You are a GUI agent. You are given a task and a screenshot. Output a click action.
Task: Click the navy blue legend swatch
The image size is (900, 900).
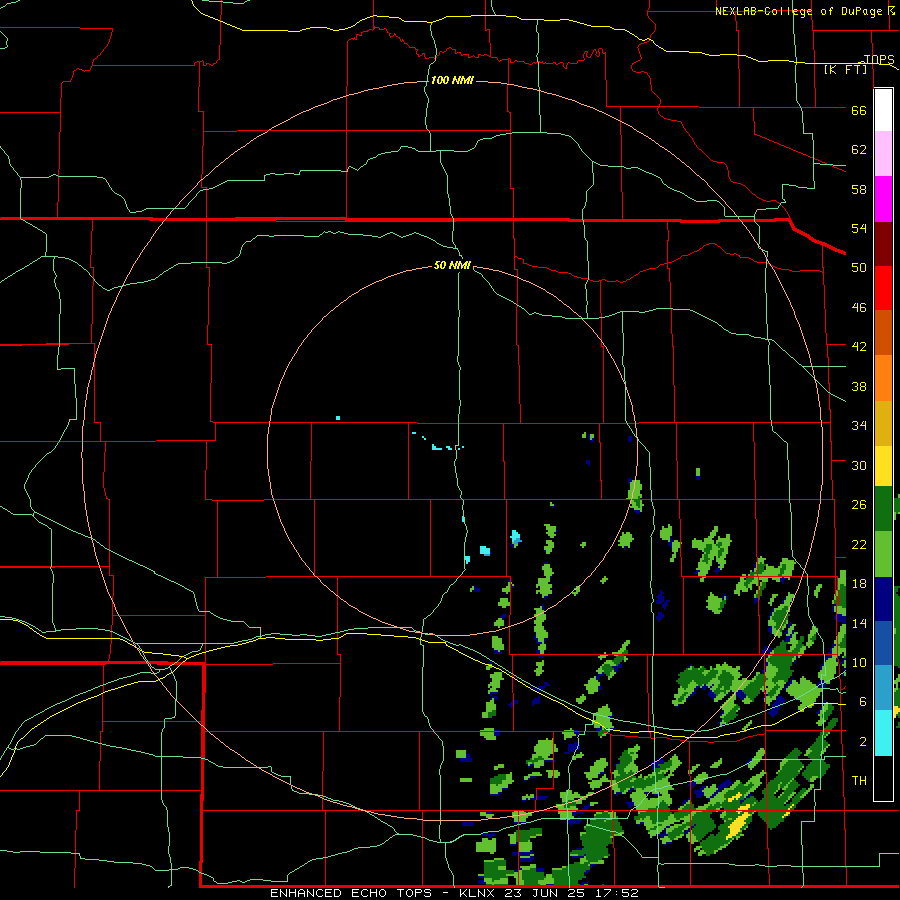(883, 599)
